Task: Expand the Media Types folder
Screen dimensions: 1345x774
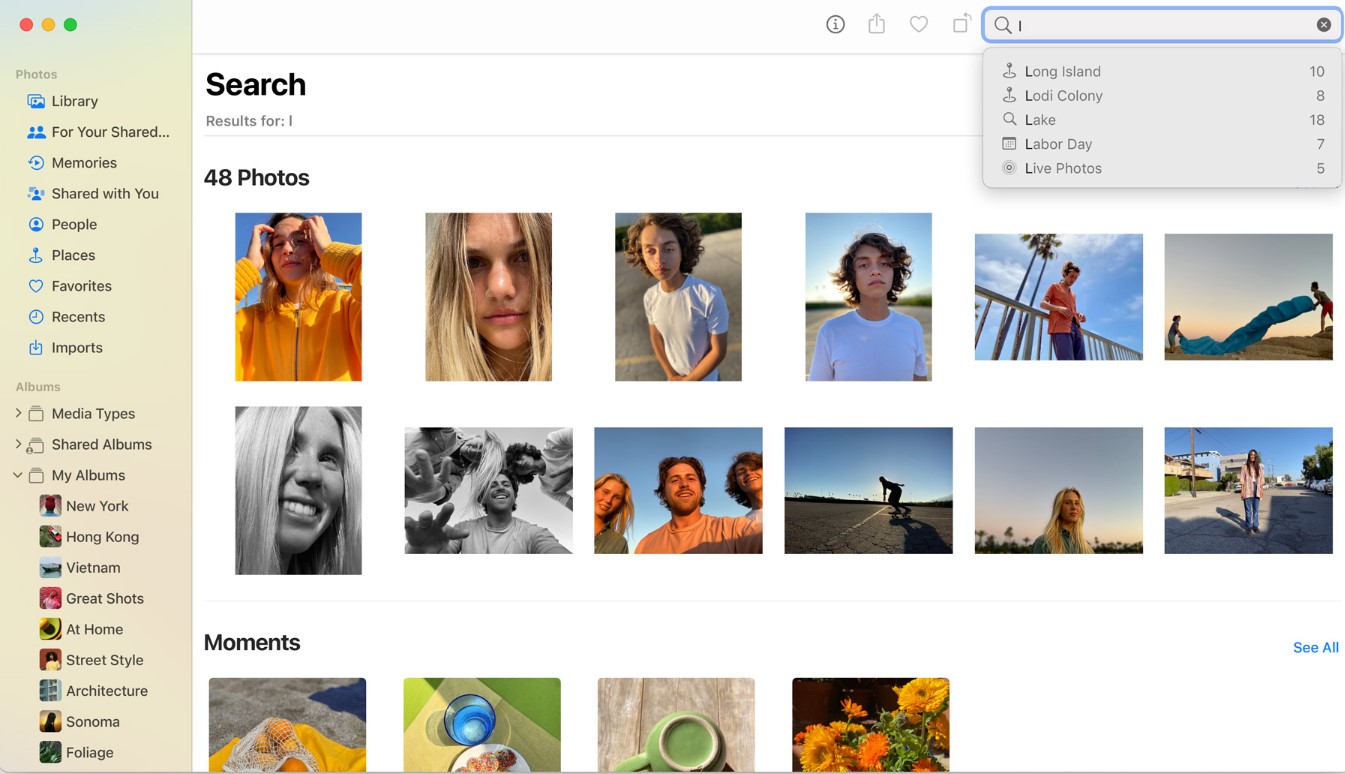Action: click(x=18, y=413)
